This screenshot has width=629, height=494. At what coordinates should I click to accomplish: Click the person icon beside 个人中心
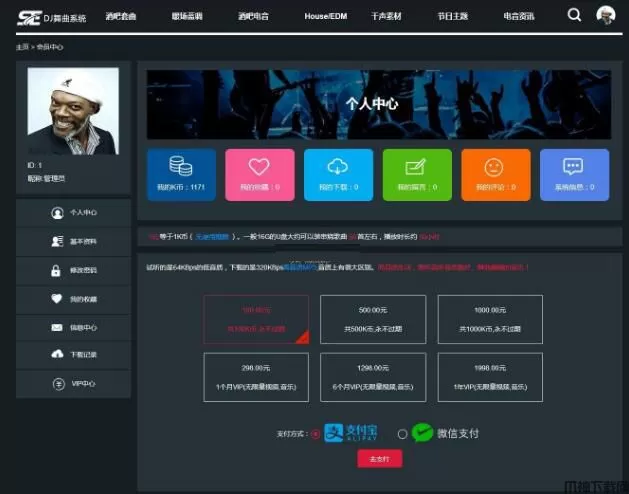coord(57,213)
